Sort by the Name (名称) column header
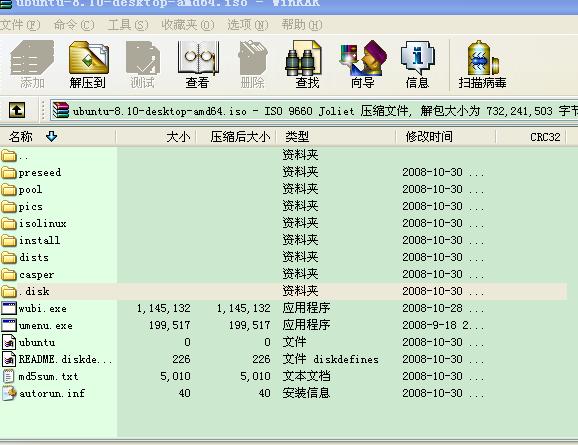578x445 pixels. 58,137
